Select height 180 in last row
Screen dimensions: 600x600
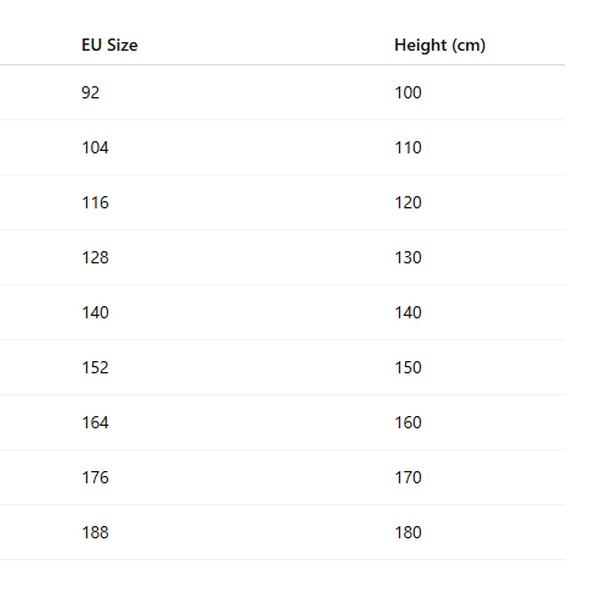click(x=408, y=533)
